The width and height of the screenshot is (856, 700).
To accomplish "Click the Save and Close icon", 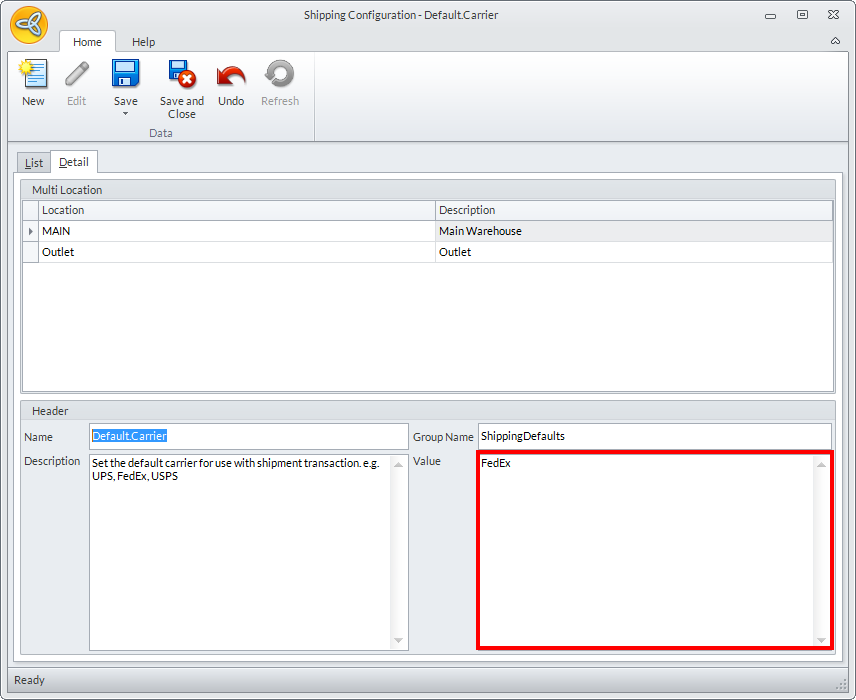I will [x=182, y=74].
